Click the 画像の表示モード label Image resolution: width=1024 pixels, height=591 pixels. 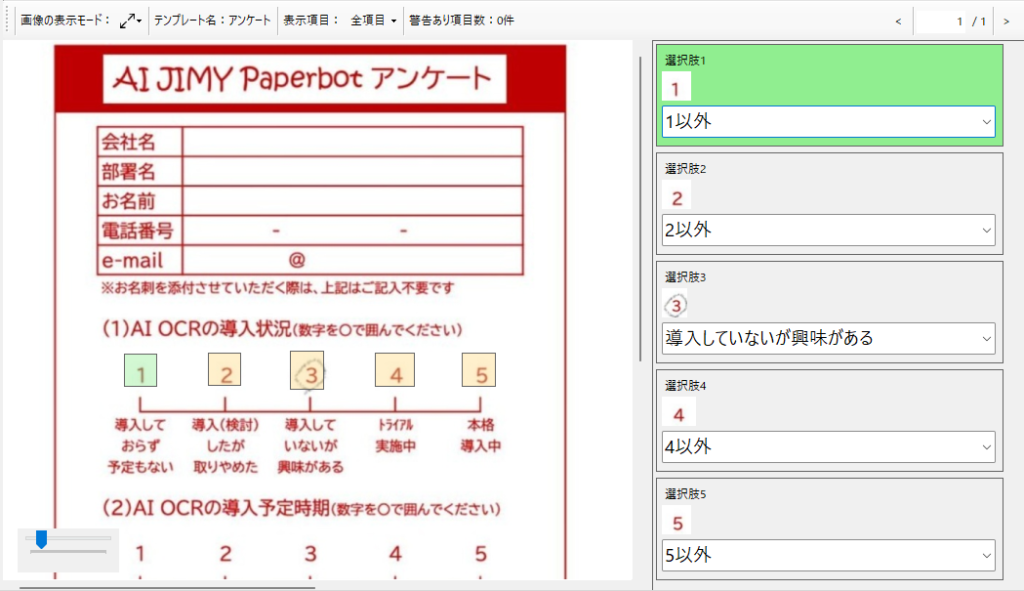[65, 20]
